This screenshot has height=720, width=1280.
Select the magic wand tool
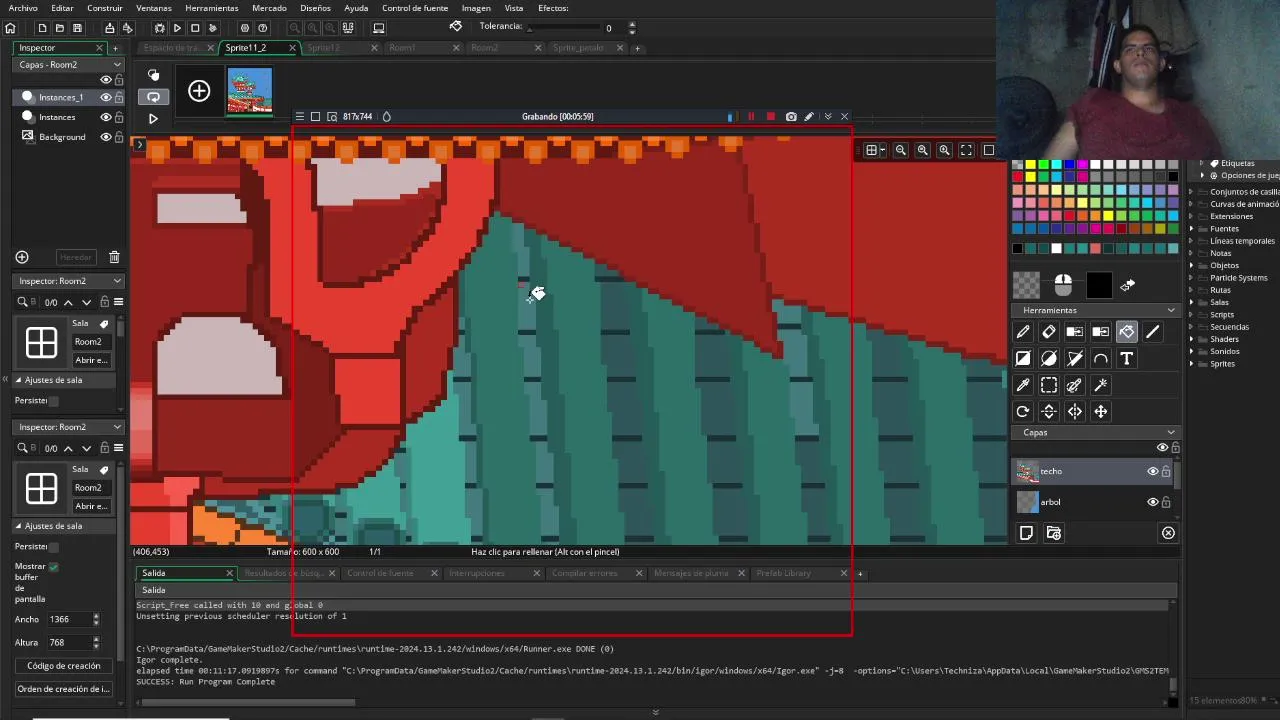(x=1101, y=385)
